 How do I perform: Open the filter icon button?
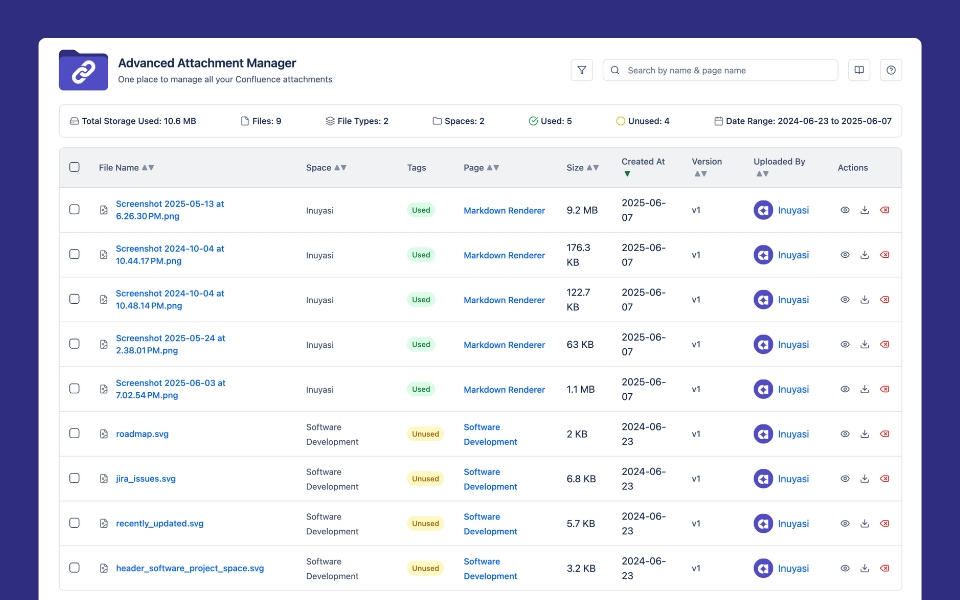pos(582,70)
